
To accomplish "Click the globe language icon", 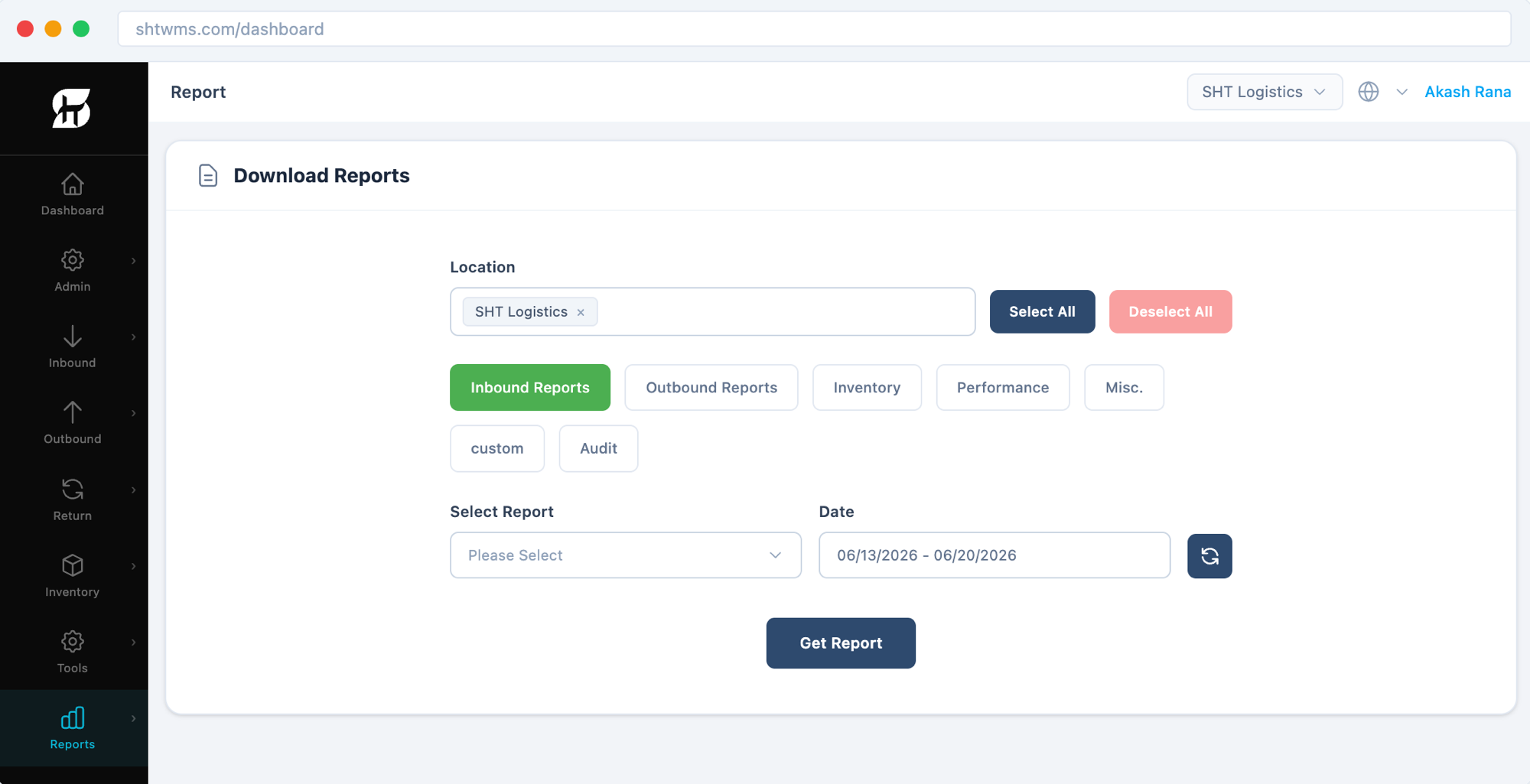I will [x=1369, y=92].
